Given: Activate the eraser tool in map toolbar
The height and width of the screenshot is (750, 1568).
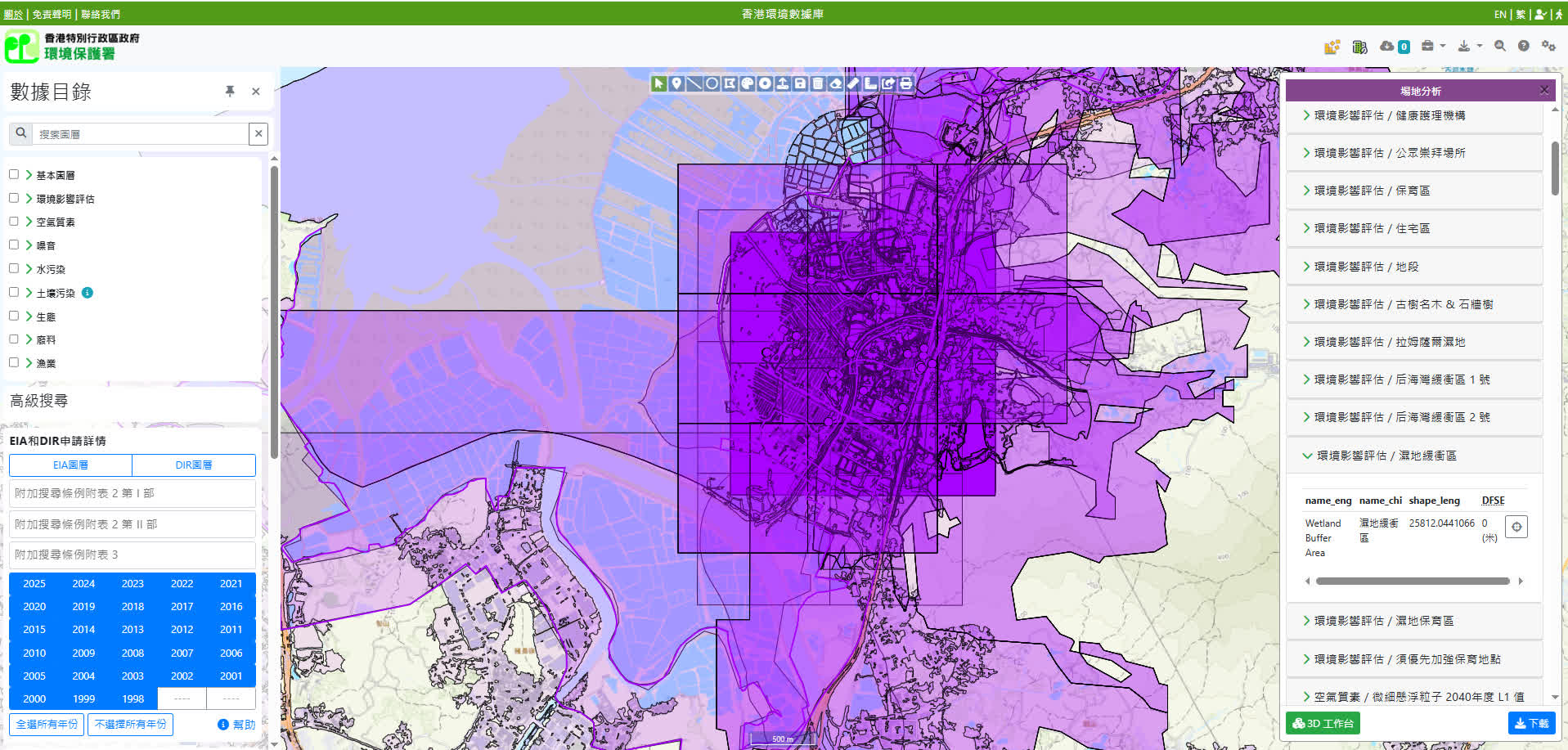Looking at the screenshot, I should tap(835, 83).
